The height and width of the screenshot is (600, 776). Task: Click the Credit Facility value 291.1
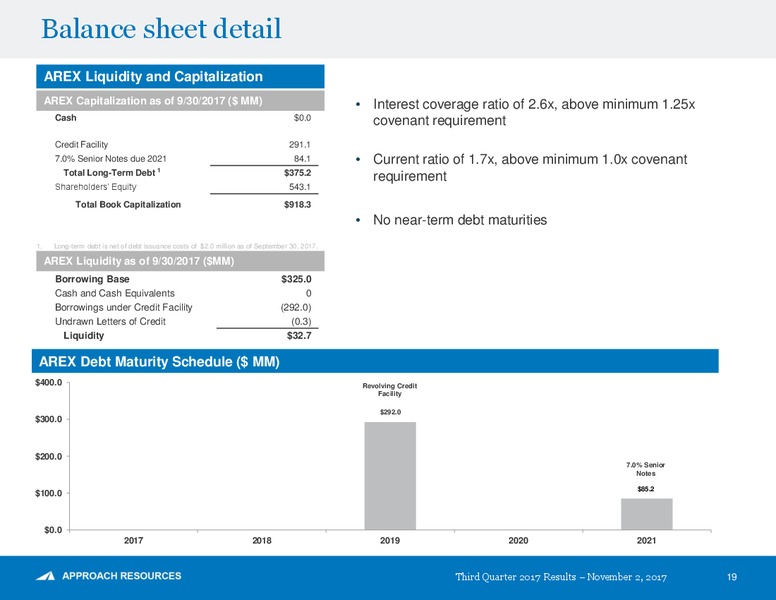[300, 145]
